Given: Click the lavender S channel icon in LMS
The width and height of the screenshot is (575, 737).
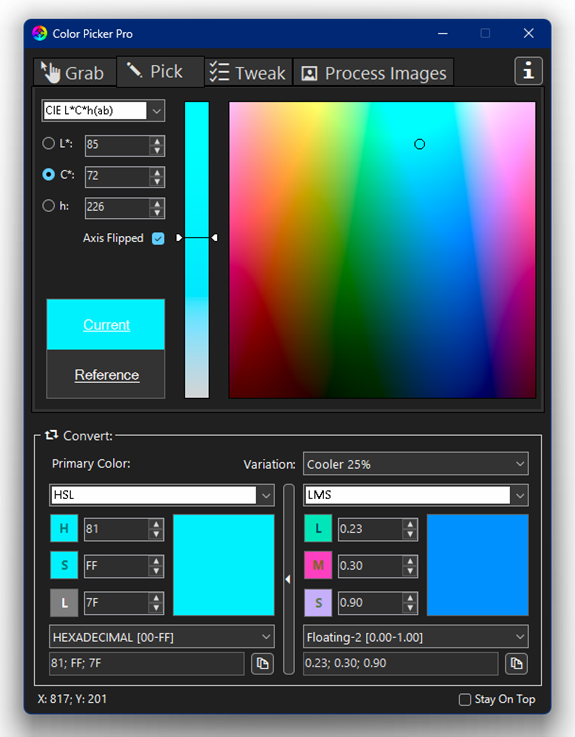Looking at the screenshot, I should 318,603.
